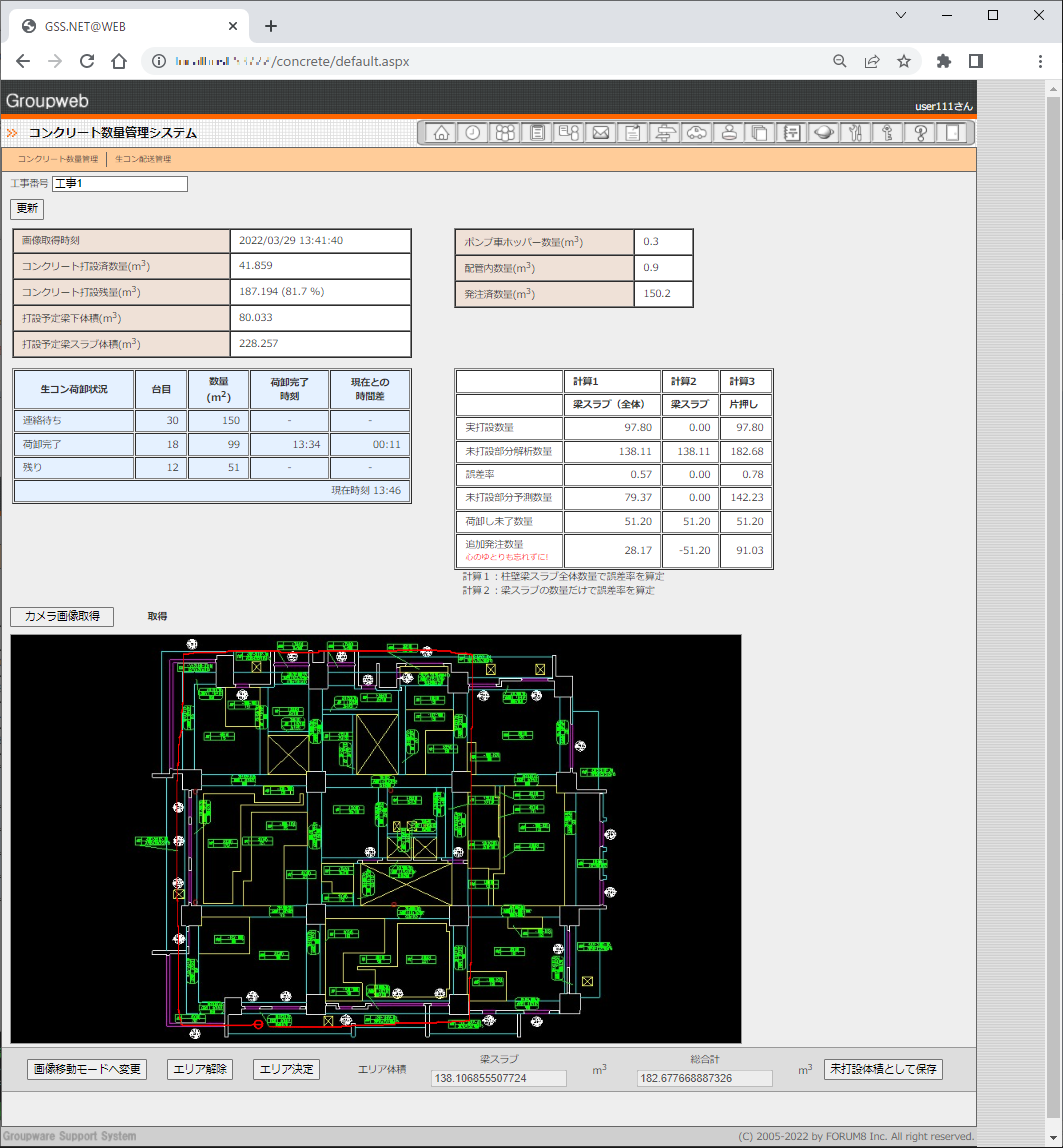Screen dimensions: 1063x1148
Task: Click the 画像移動モードへ変更 button
Action: coord(87,1069)
